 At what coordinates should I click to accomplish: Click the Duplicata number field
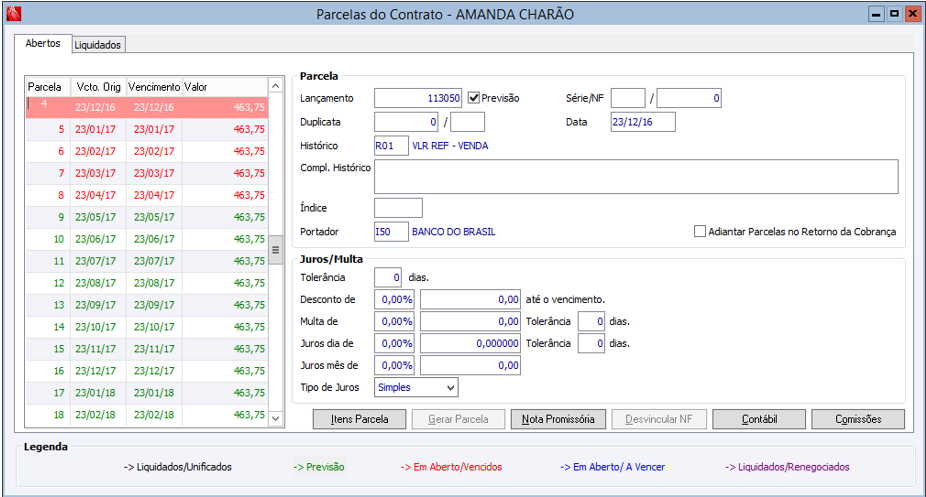pyautogui.click(x=406, y=122)
